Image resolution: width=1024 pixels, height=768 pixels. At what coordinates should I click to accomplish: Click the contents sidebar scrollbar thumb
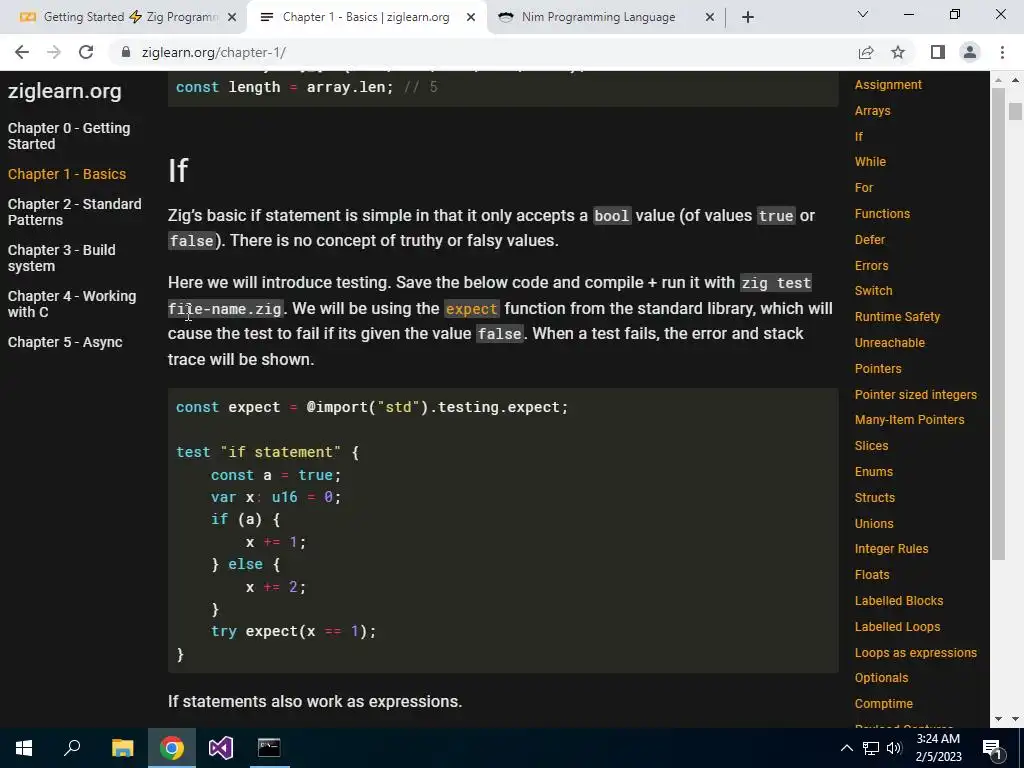tap(998, 323)
